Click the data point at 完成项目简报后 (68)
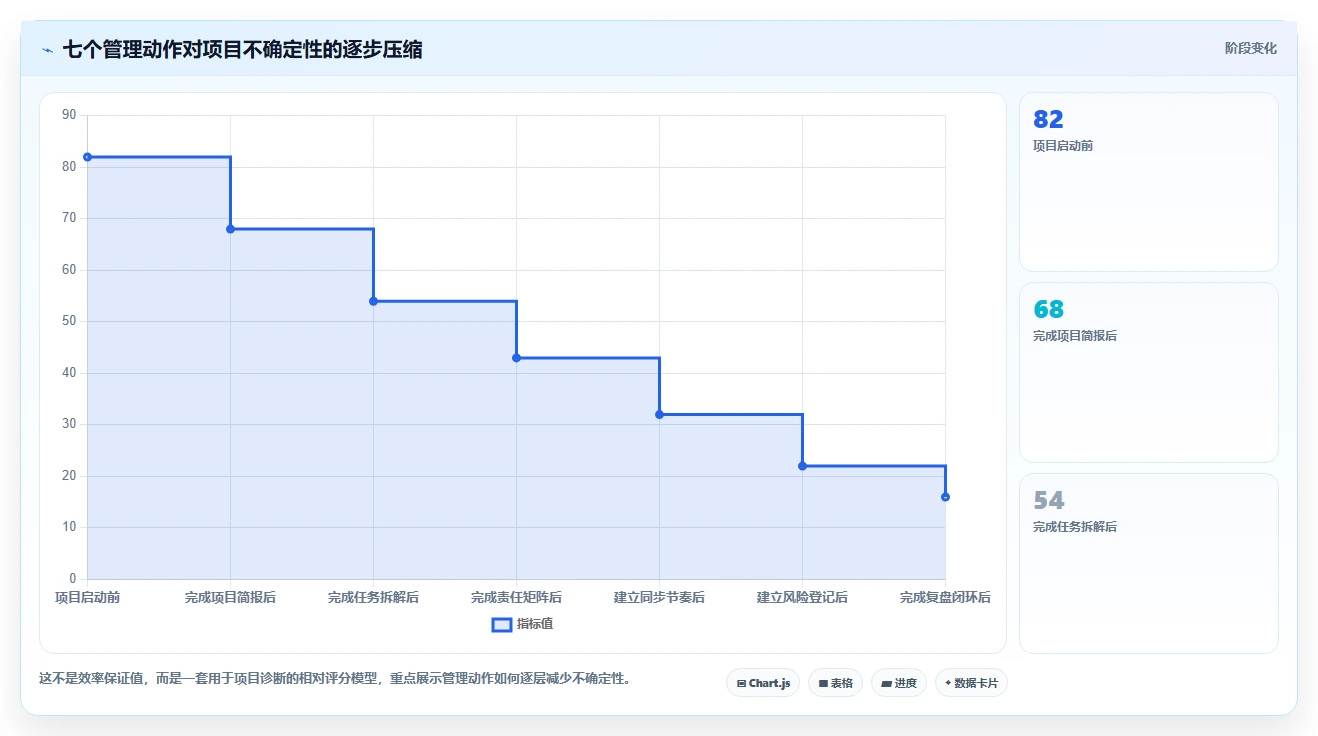Viewport: 1318px width, 736px height. [x=230, y=229]
